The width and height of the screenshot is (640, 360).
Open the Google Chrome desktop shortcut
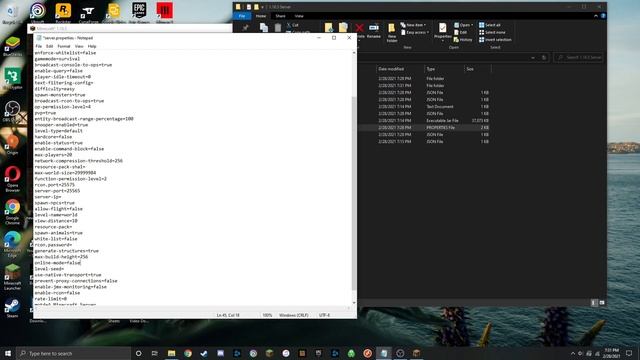tap(12, 212)
